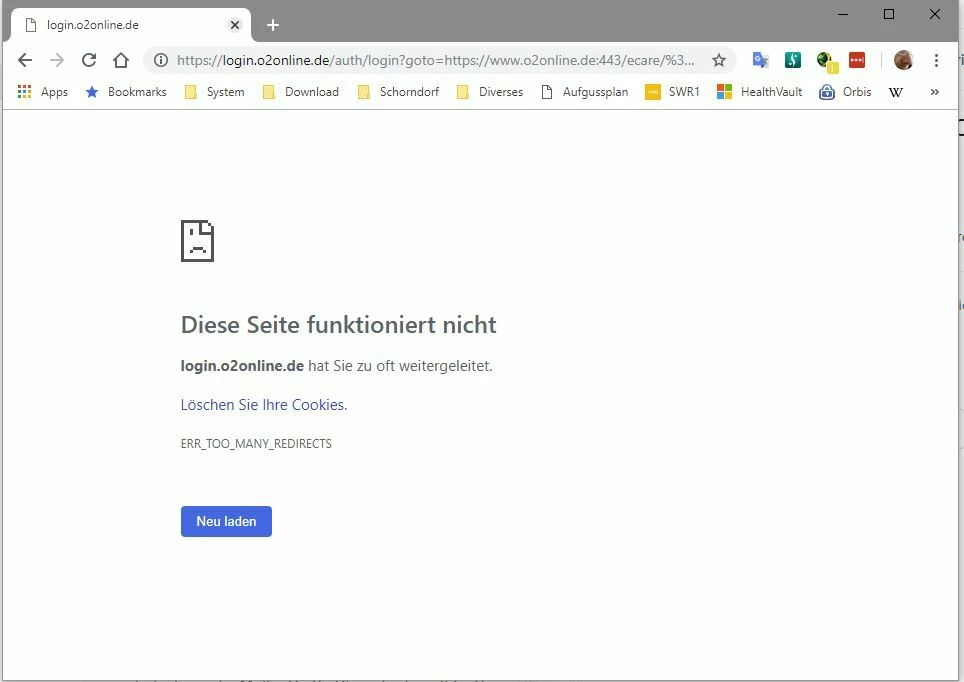Image resolution: width=964 pixels, height=682 pixels.
Task: Bookmark this page with the star icon
Action: (719, 60)
